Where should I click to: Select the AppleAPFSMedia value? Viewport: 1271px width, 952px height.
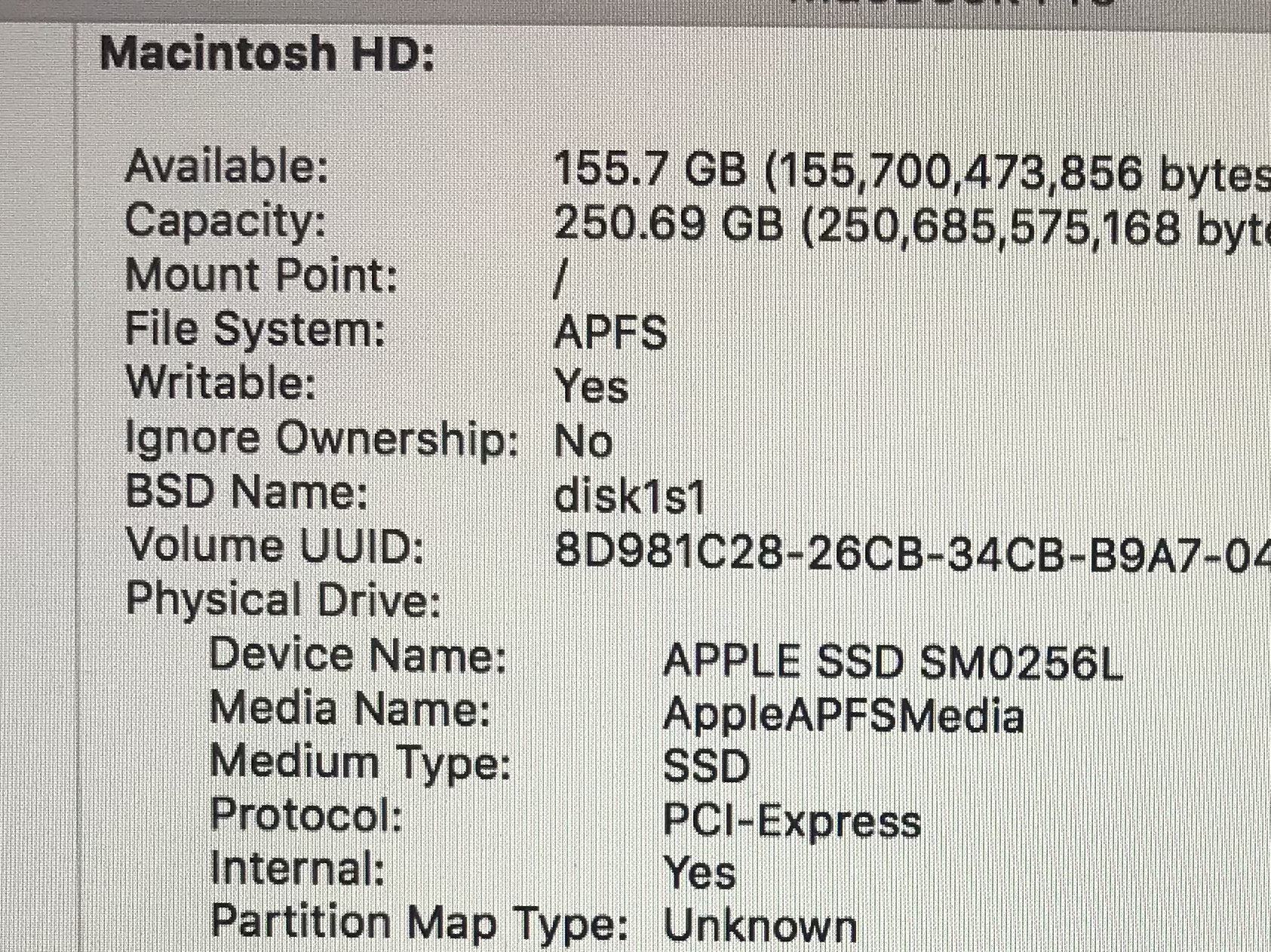[843, 717]
